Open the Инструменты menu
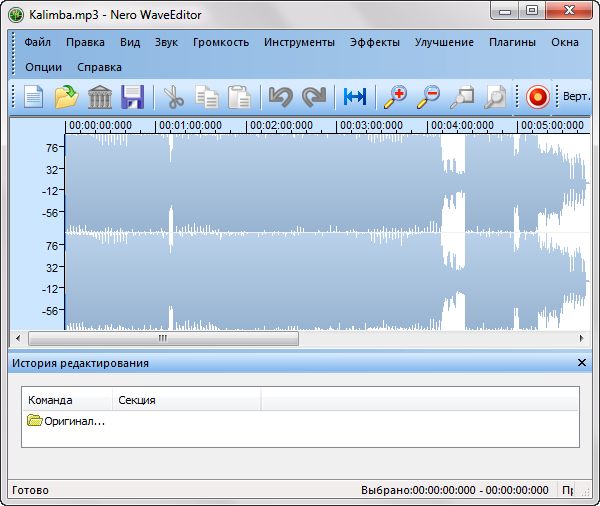600x506 pixels. 299,43
